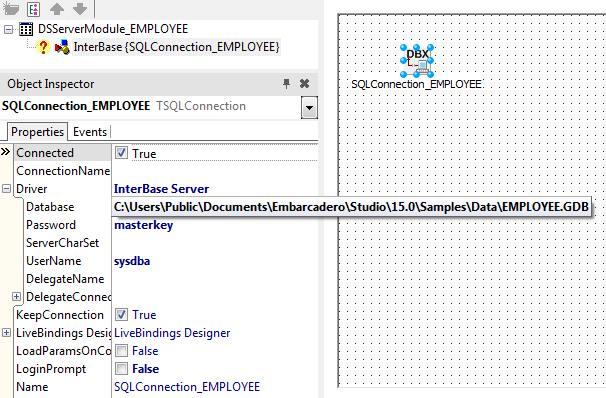Viewport: 606px width, 398px height.
Task: Click the TSQLConnection class name text
Action: point(201,106)
